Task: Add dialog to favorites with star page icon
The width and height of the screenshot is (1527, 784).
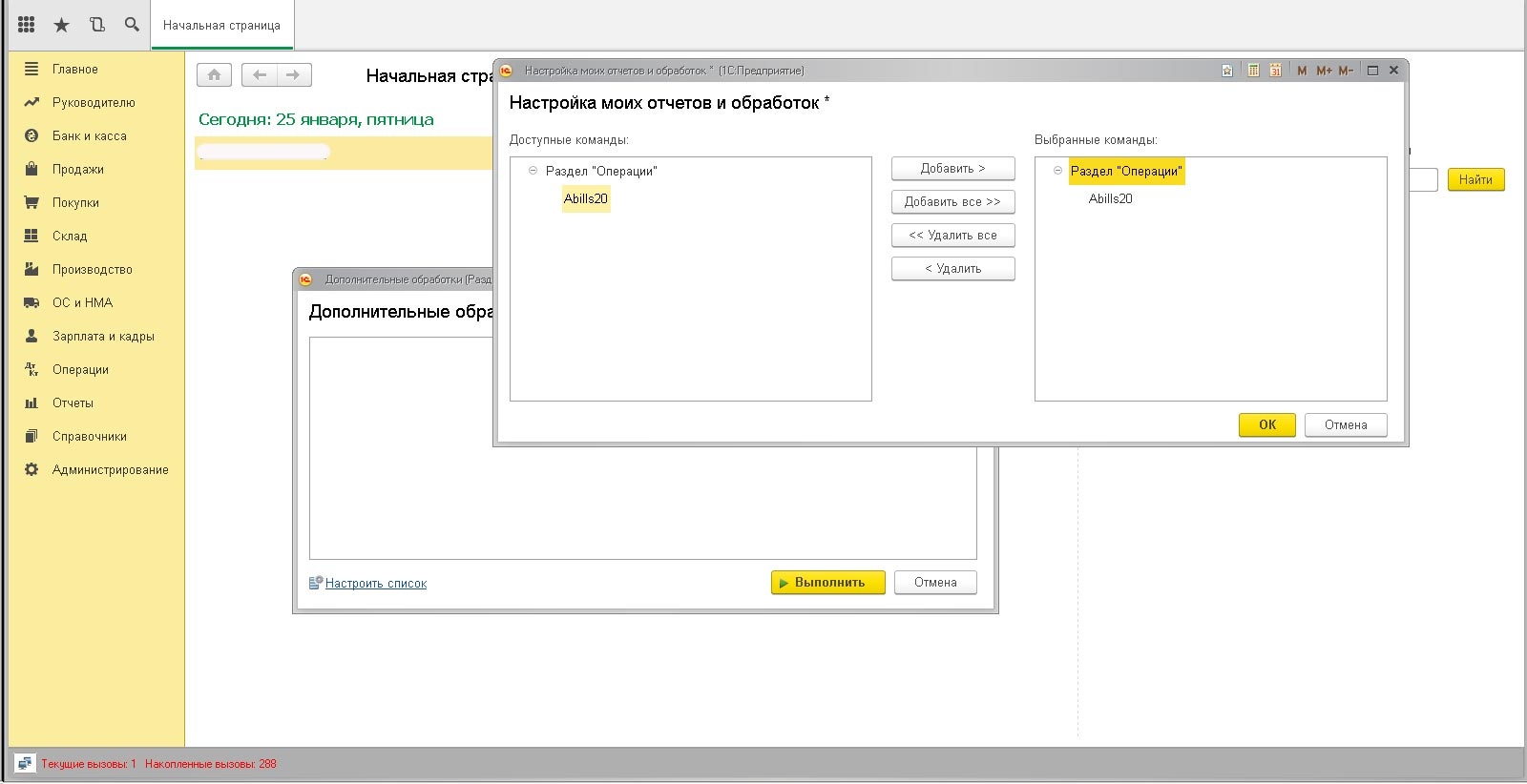Action: click(1227, 71)
